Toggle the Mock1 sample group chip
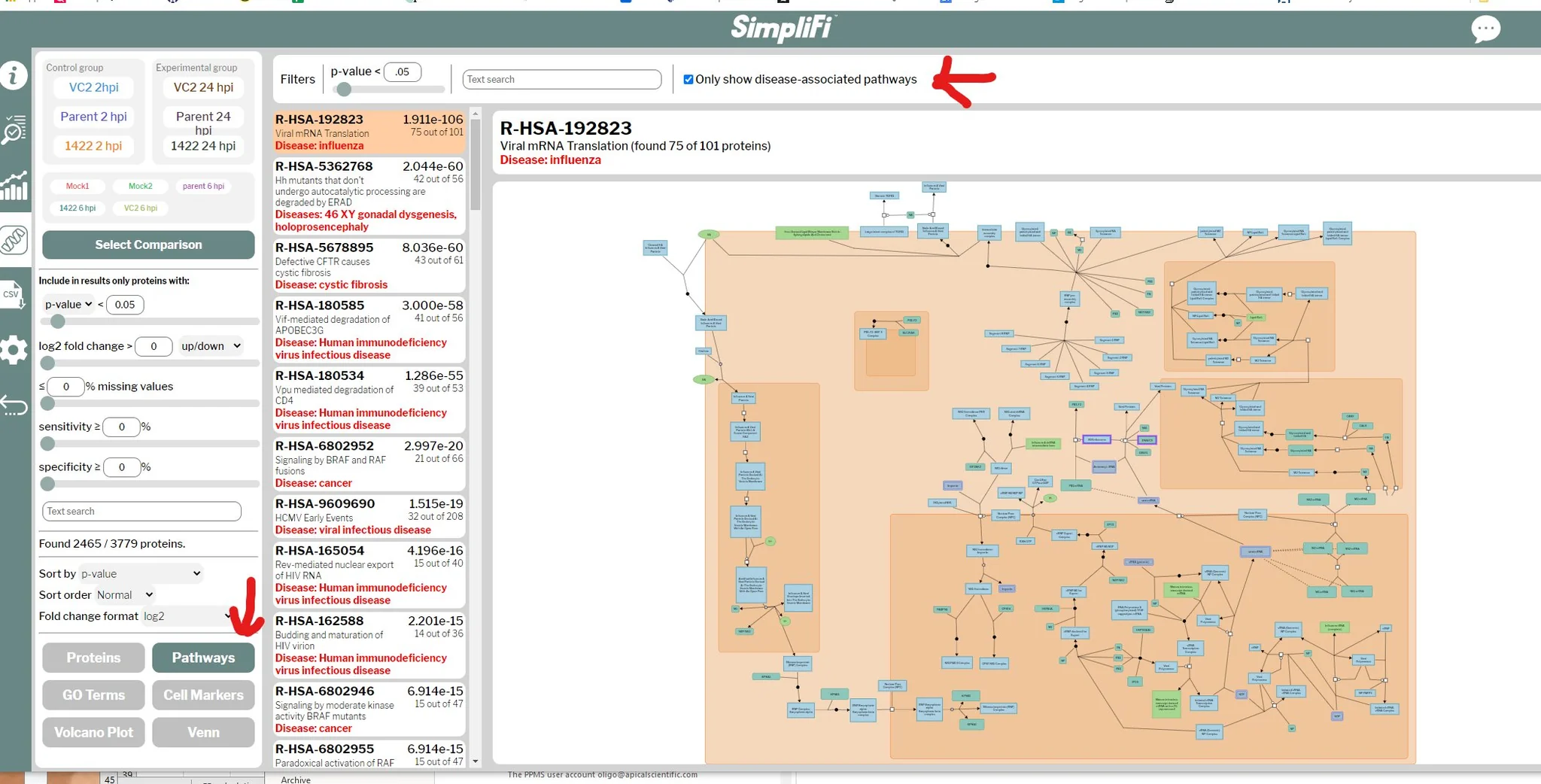The image size is (1541, 784). [x=78, y=186]
